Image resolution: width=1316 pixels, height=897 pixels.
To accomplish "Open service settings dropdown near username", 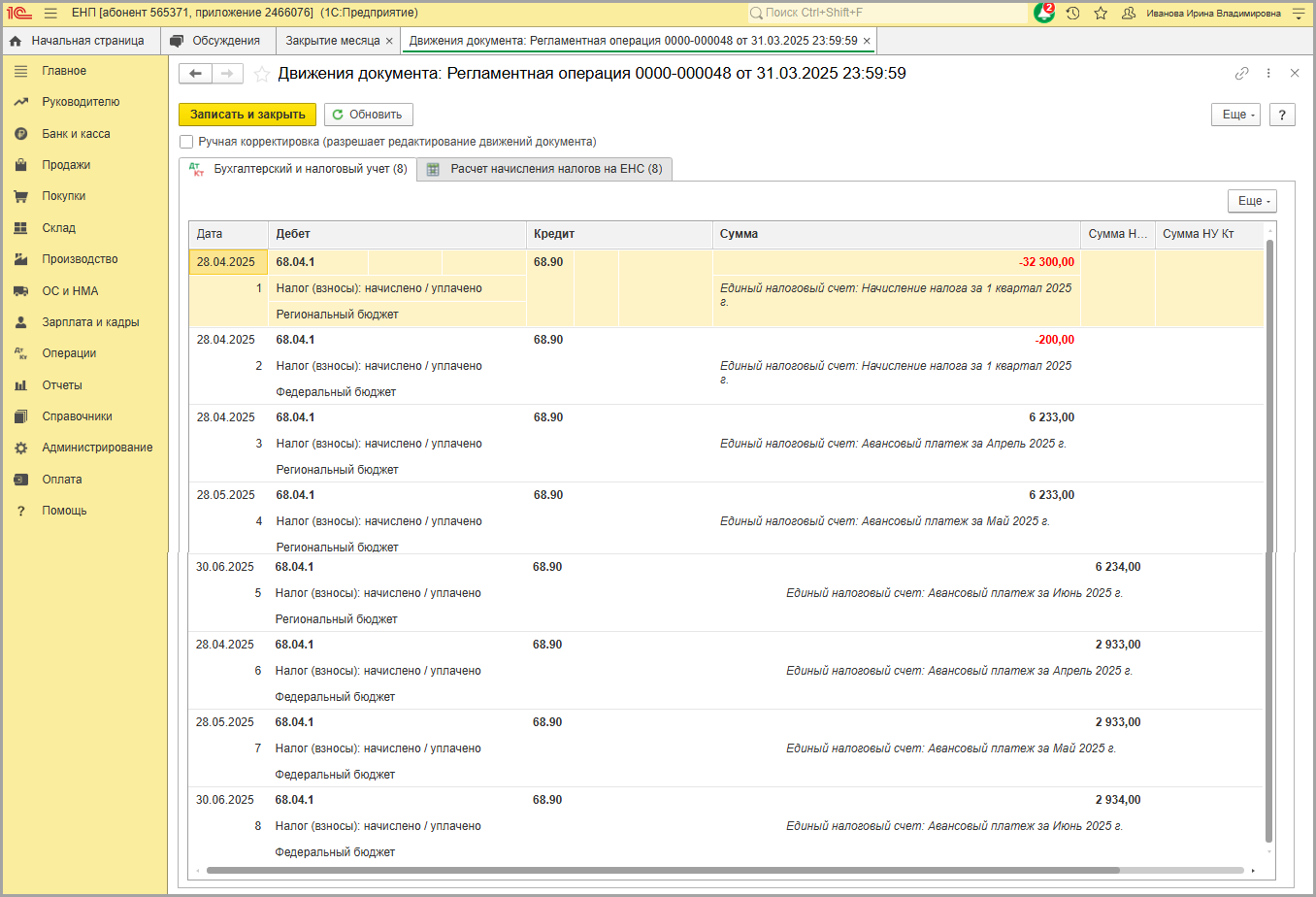I will click(1299, 13).
